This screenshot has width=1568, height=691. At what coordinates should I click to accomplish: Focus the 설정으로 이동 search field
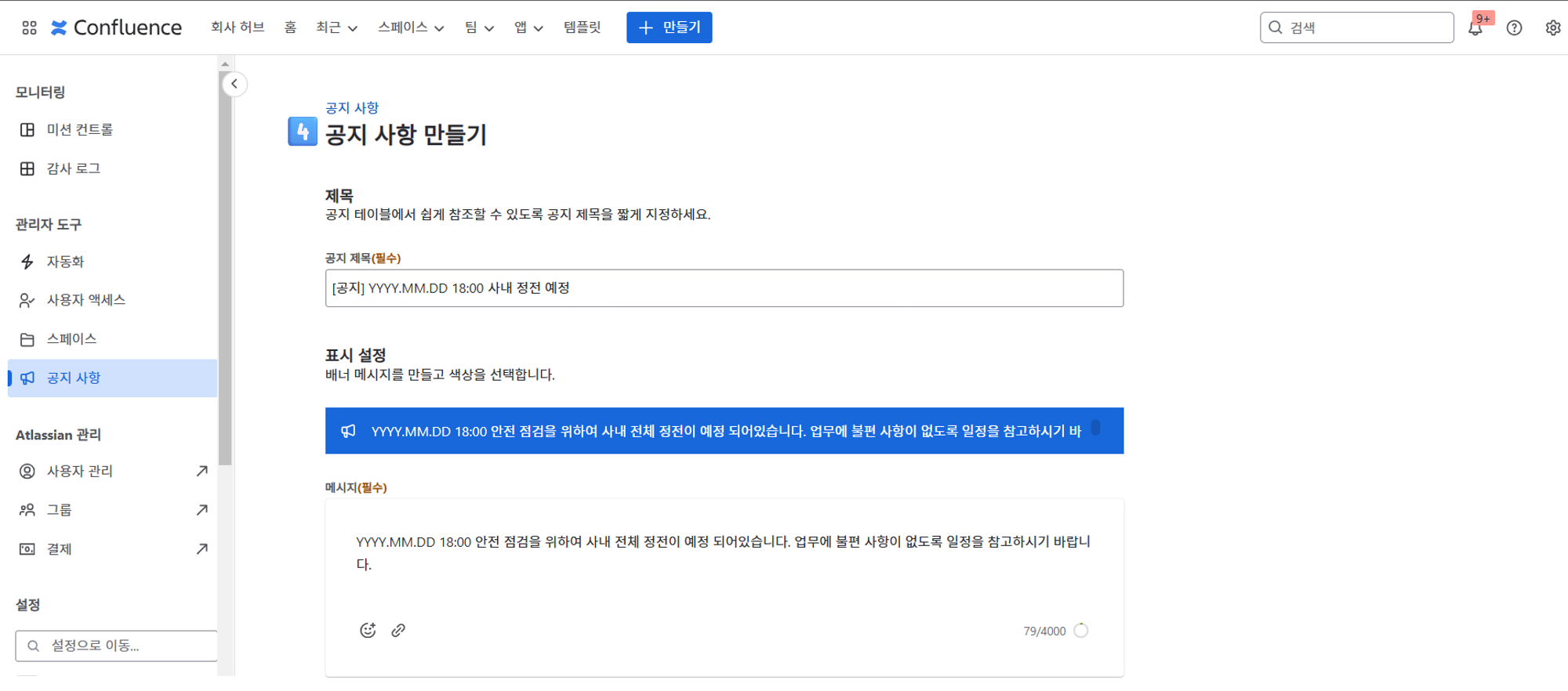click(x=116, y=646)
